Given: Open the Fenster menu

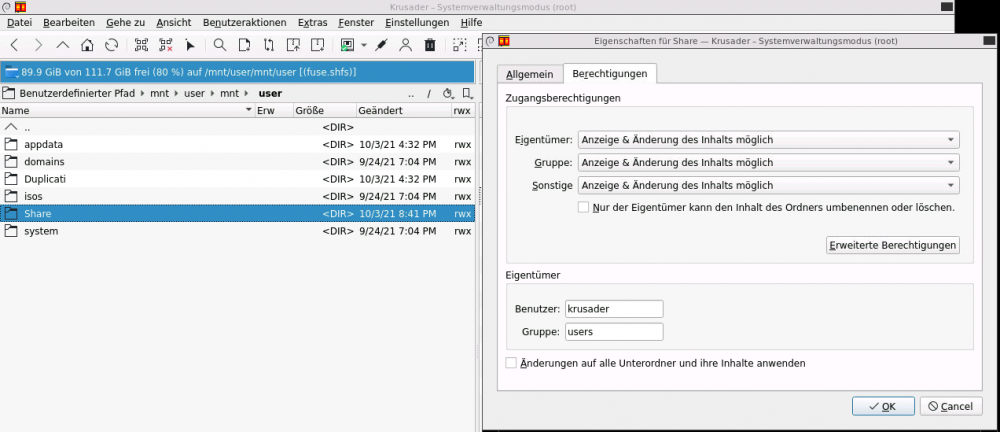Looking at the screenshot, I should coord(356,22).
